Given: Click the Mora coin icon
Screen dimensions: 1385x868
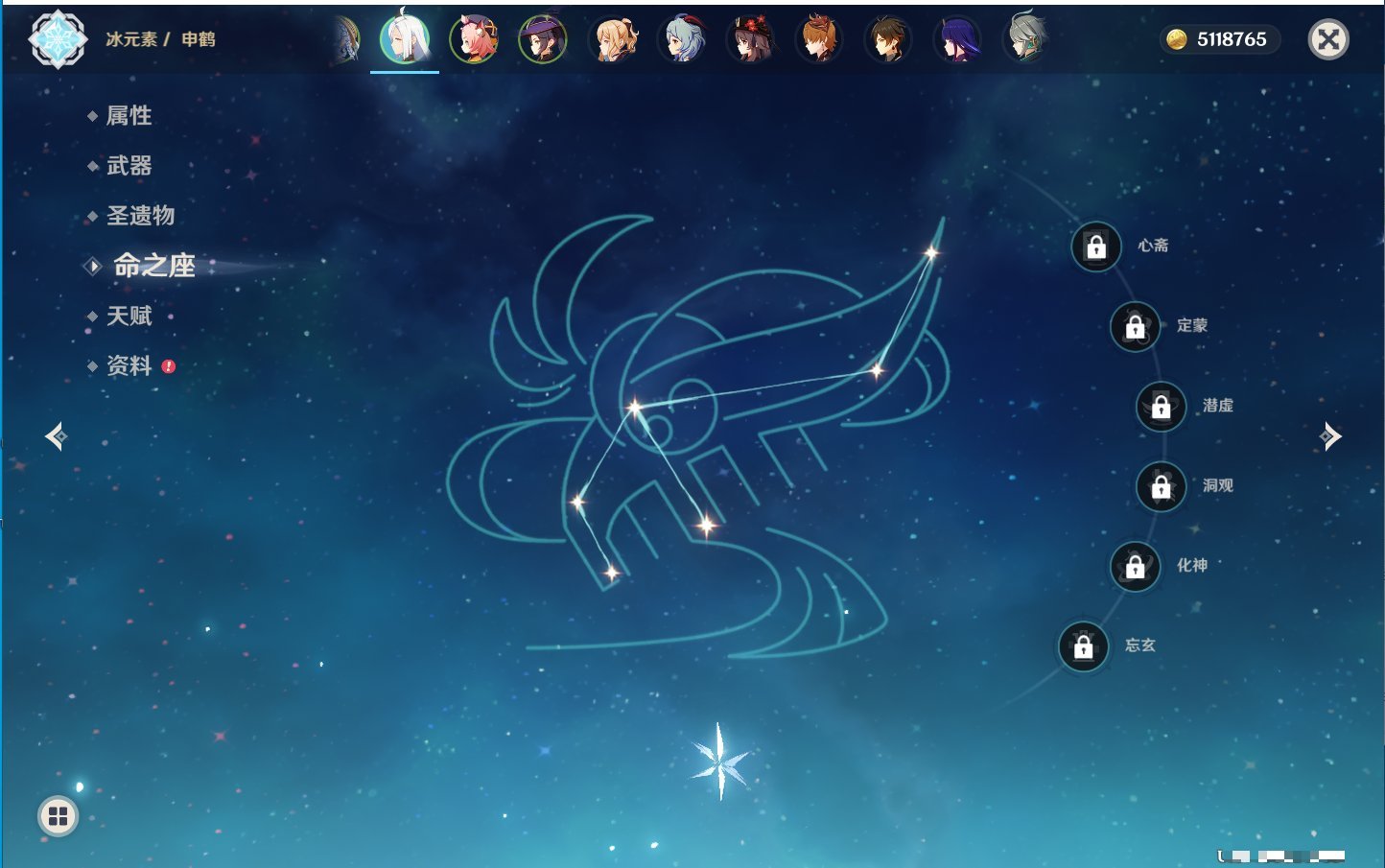Looking at the screenshot, I should click(x=1176, y=39).
